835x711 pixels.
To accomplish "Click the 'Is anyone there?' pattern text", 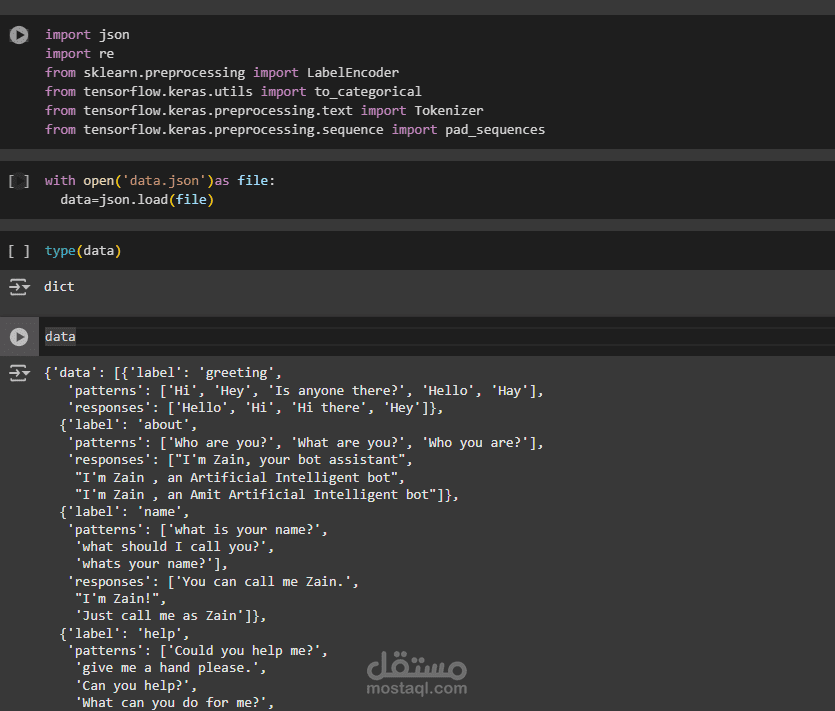I will [x=337, y=391].
